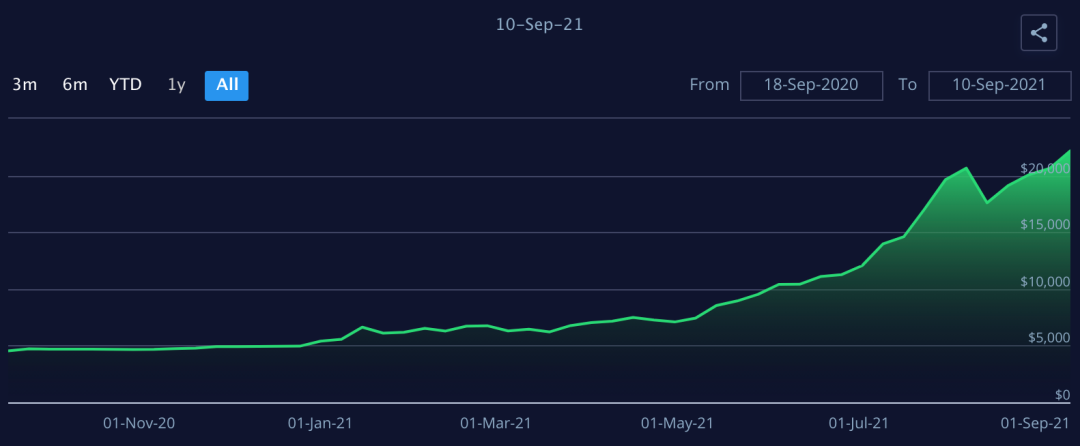Click the 01-May-21 axis label
This screenshot has width=1080, height=446.
point(677,423)
